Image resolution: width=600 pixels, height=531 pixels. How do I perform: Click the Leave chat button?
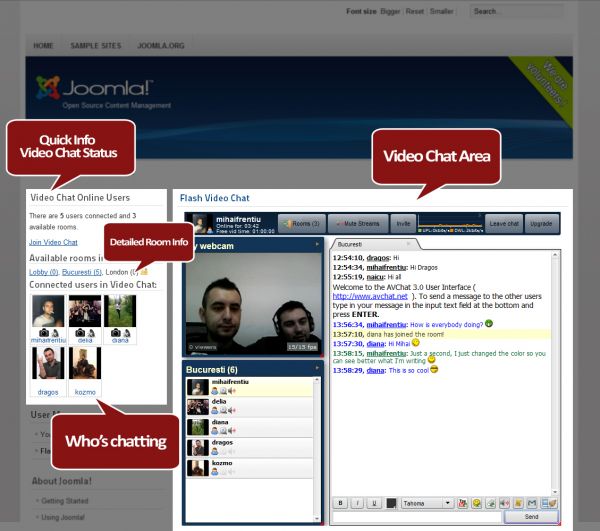(x=504, y=223)
